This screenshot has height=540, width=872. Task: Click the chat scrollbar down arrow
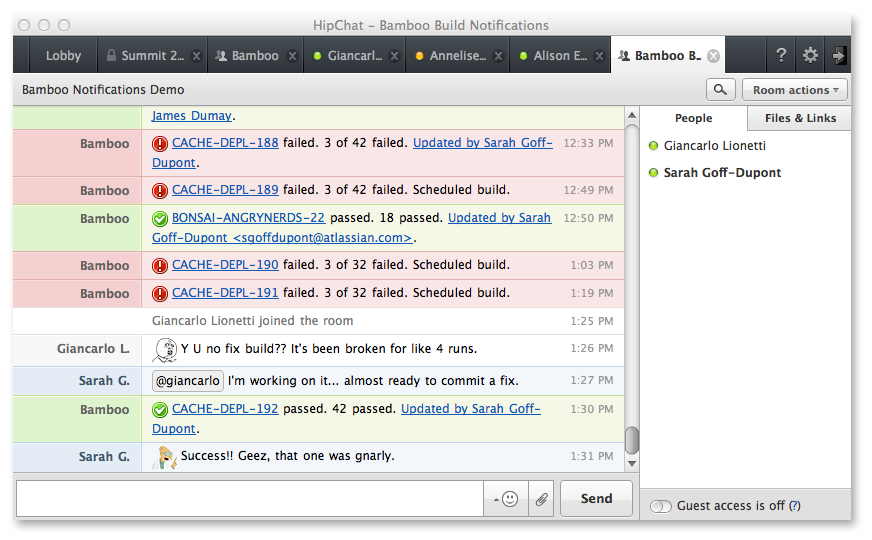[x=632, y=464]
